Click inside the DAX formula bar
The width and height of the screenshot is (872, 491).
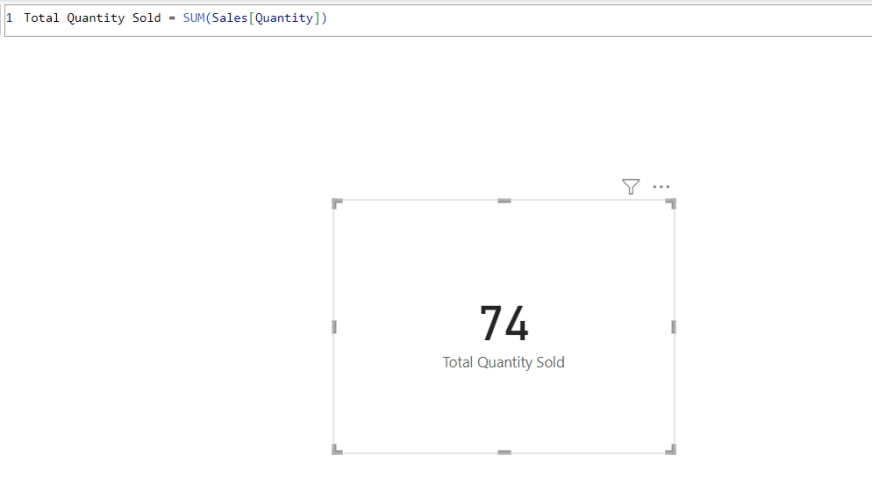(438, 21)
